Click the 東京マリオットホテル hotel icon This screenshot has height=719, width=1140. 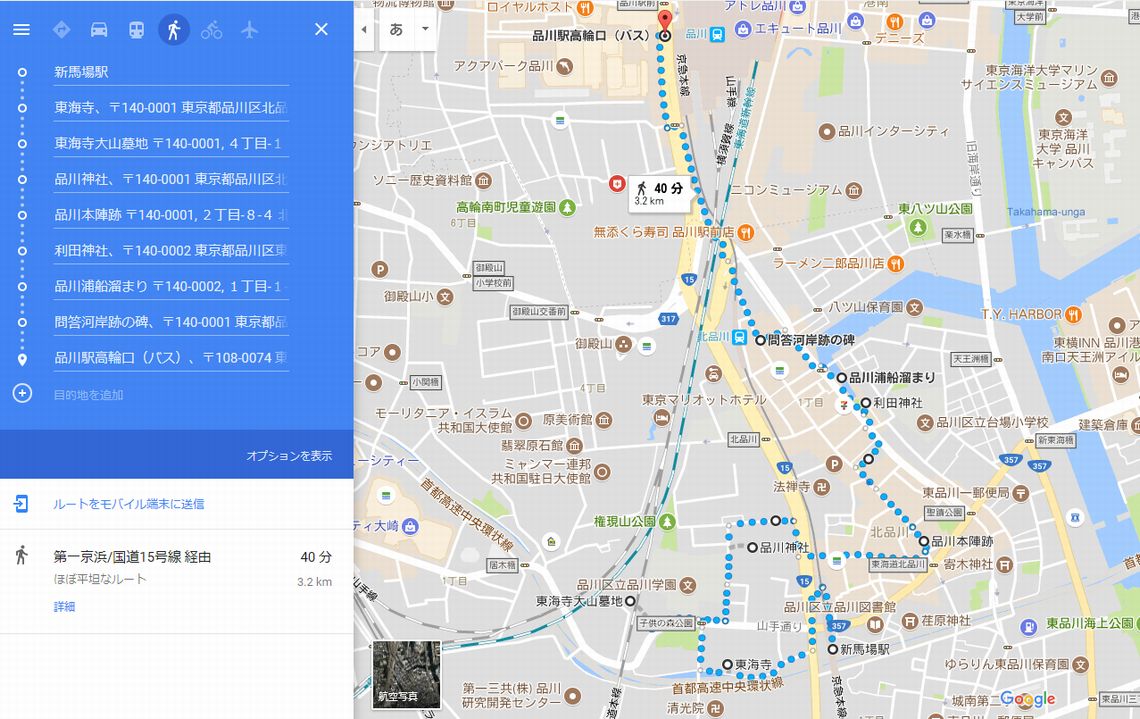pos(662,418)
